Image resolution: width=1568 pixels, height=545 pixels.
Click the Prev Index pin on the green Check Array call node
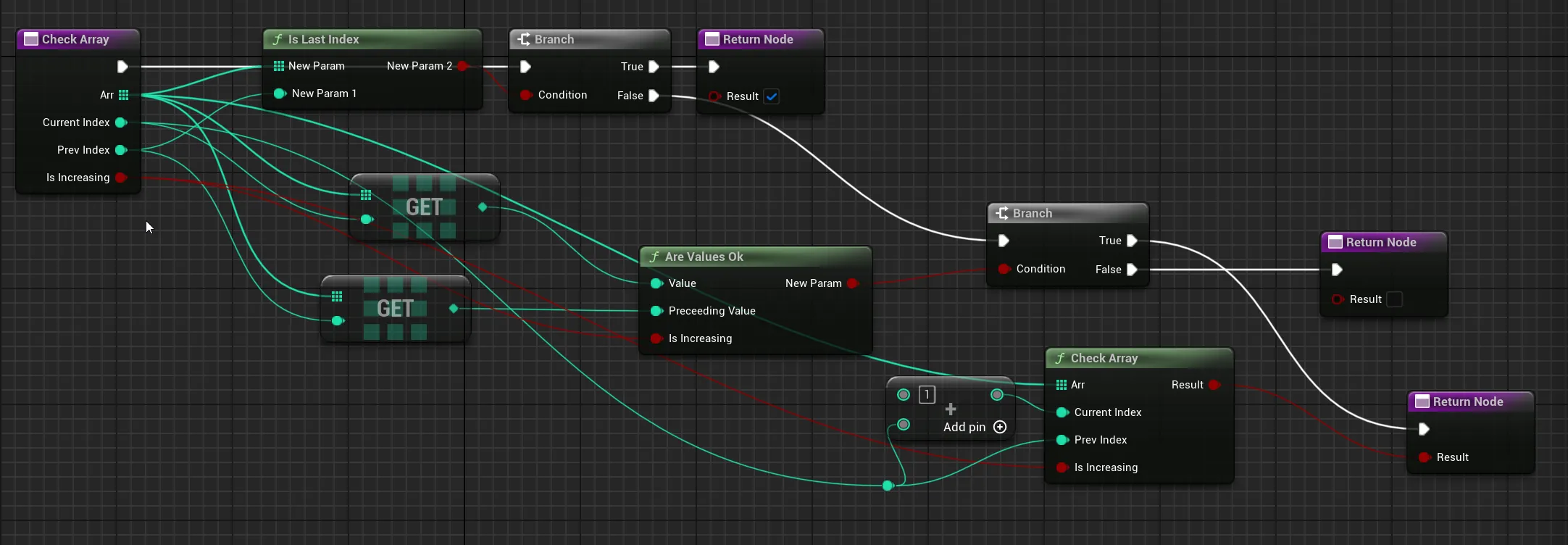click(x=1062, y=440)
